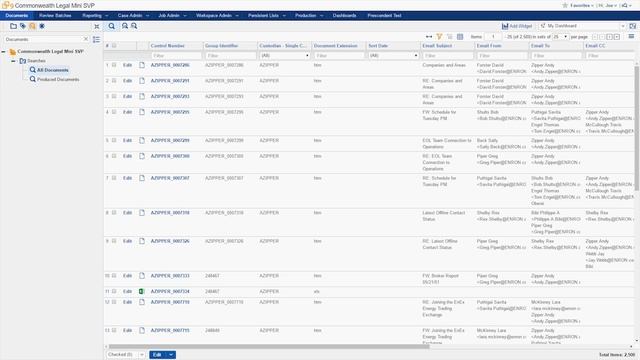Open document icon for AZIPPER_0007318
Viewport: 640px width, 360px height.
[142, 213]
